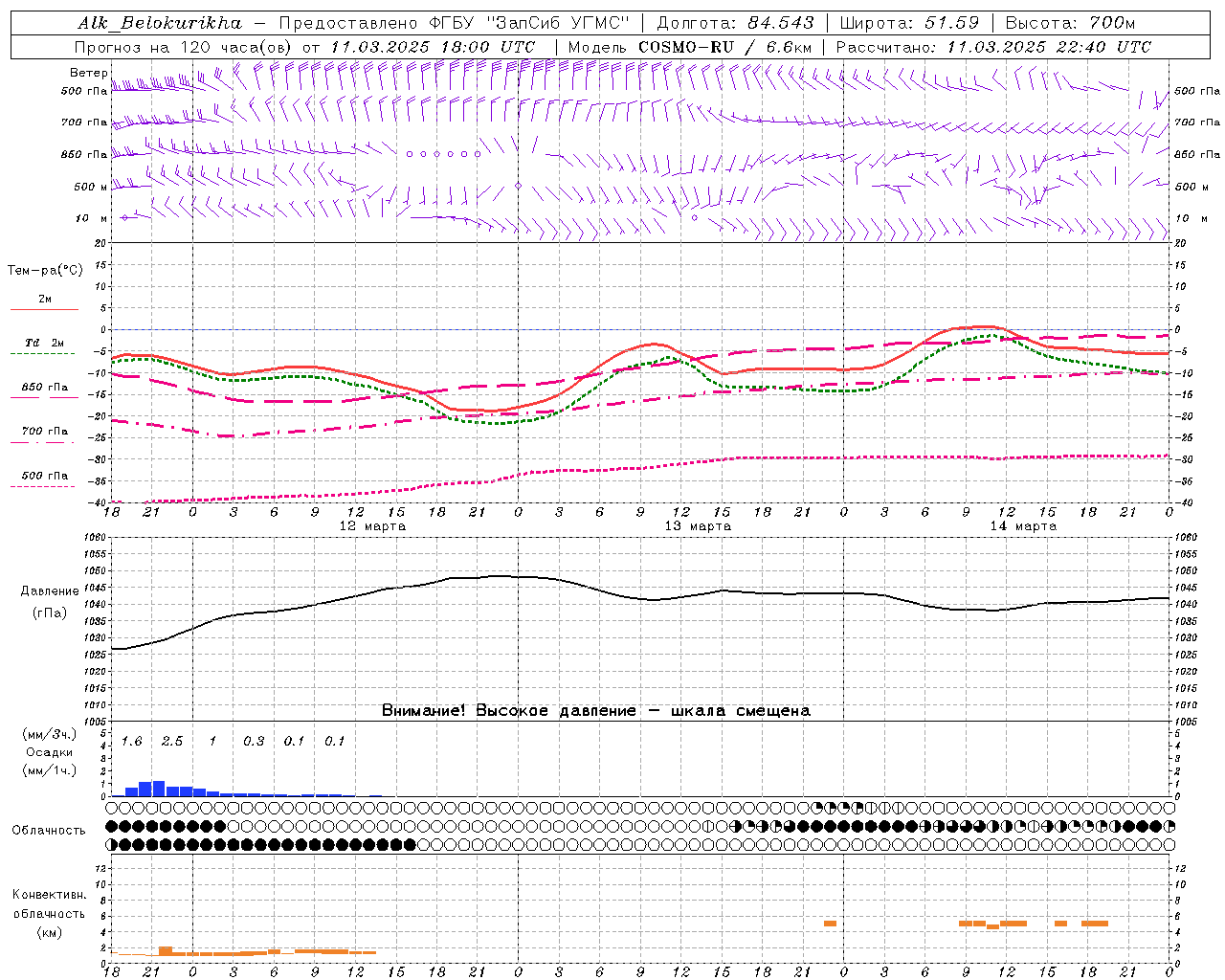Select the forecast text Прогноз на 120 часа(ов)
This screenshot has width=1225, height=980.
coord(185,47)
